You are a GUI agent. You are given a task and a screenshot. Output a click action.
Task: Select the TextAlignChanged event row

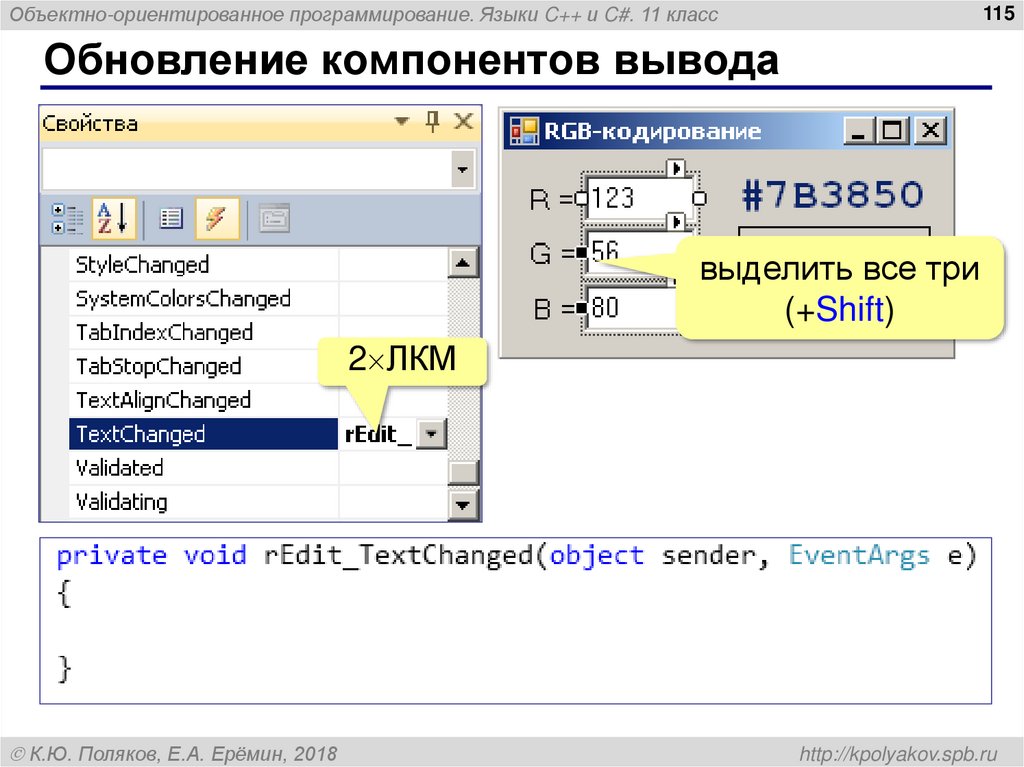click(258, 400)
